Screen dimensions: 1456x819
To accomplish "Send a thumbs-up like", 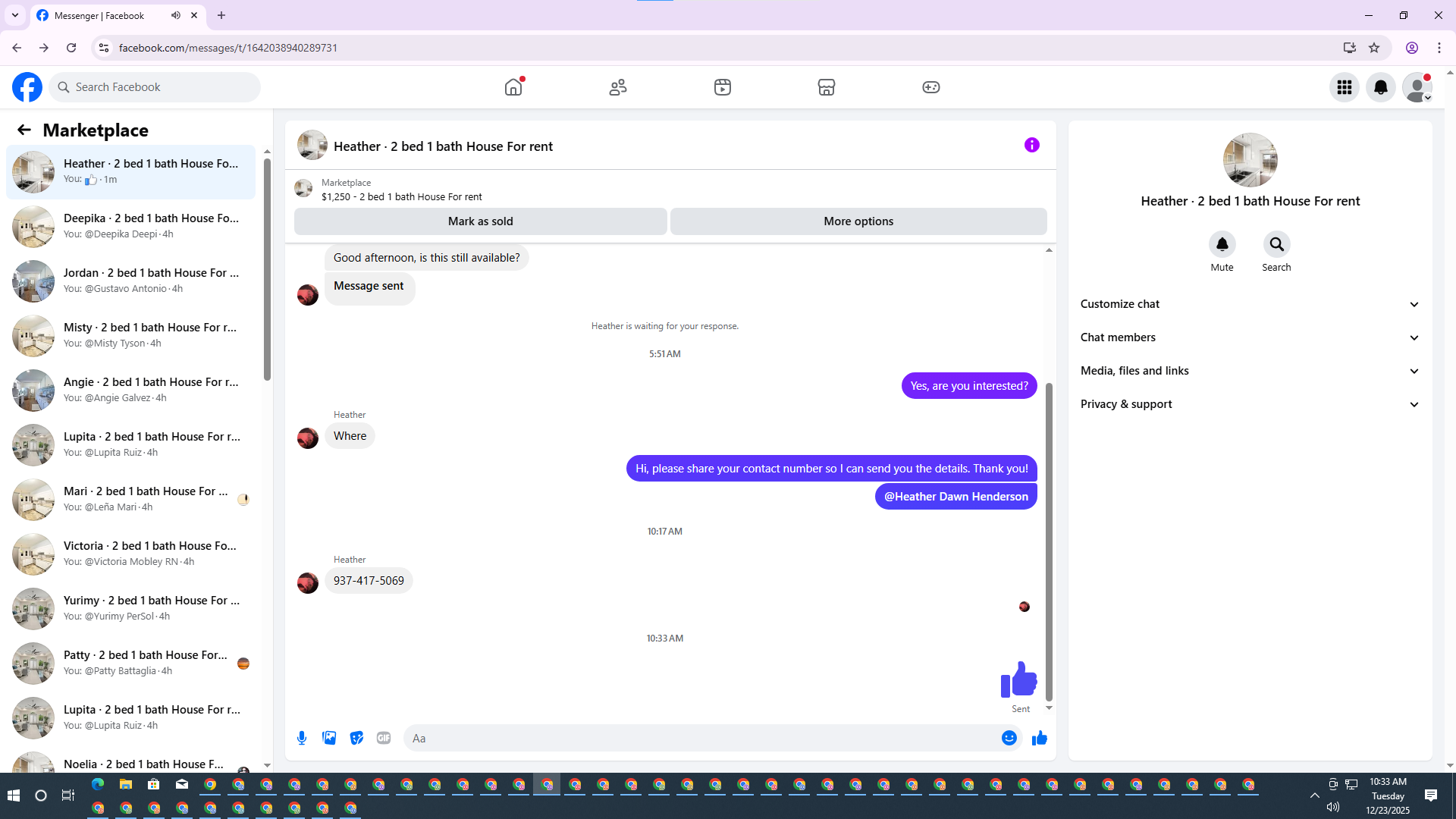I will pyautogui.click(x=1039, y=738).
